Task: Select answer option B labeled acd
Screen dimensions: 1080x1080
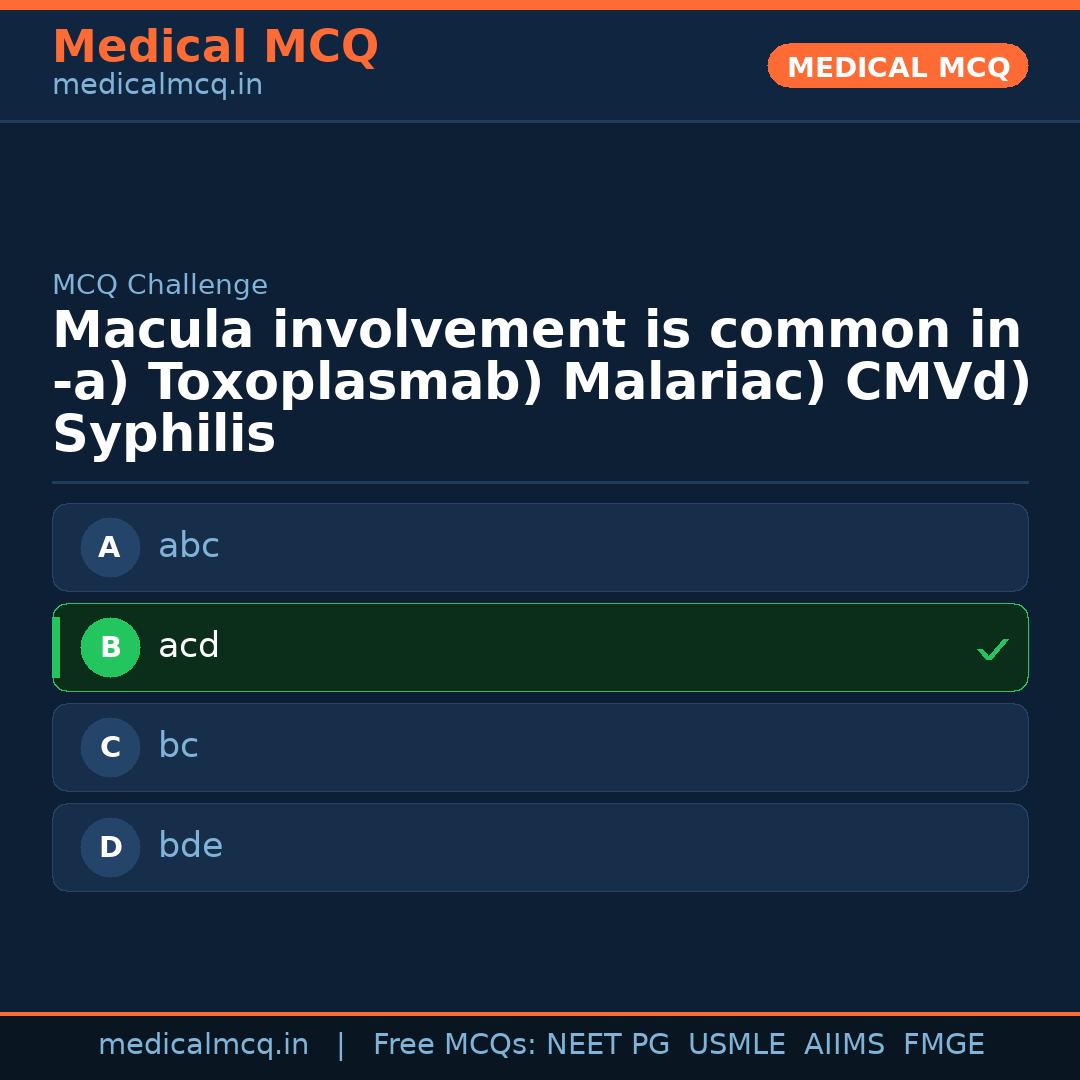Action: tap(540, 647)
